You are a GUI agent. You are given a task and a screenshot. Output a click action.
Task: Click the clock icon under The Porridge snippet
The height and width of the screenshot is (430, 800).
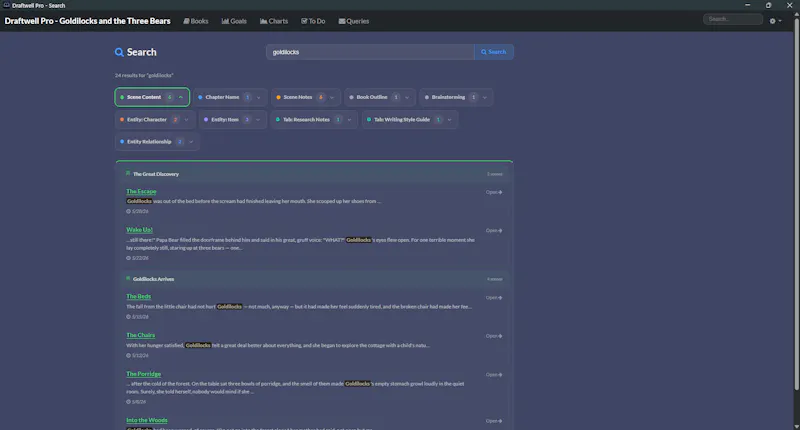pos(128,402)
